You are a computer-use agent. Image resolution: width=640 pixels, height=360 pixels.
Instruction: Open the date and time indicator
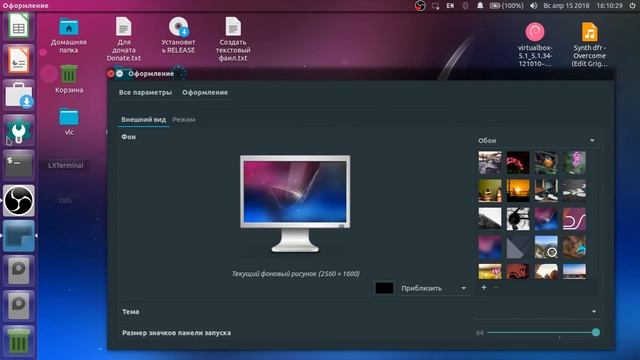583,6
